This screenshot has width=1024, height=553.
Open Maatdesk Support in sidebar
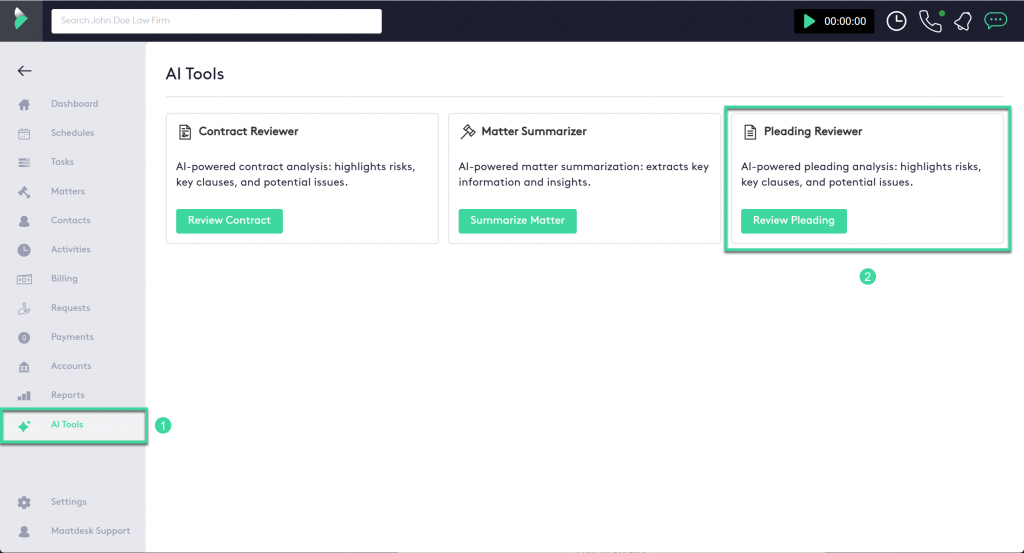[90, 531]
